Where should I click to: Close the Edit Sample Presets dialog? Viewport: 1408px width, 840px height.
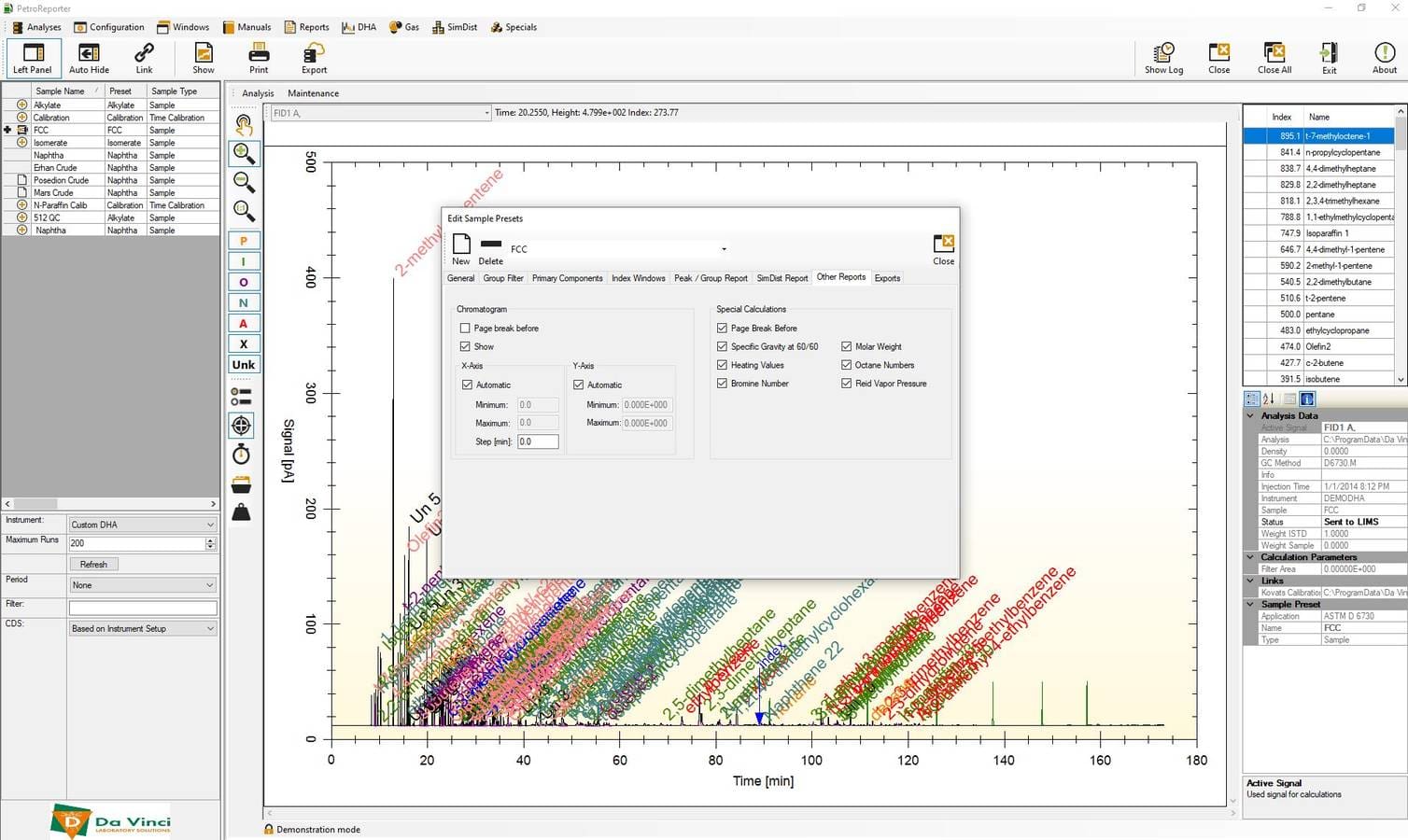(x=943, y=248)
